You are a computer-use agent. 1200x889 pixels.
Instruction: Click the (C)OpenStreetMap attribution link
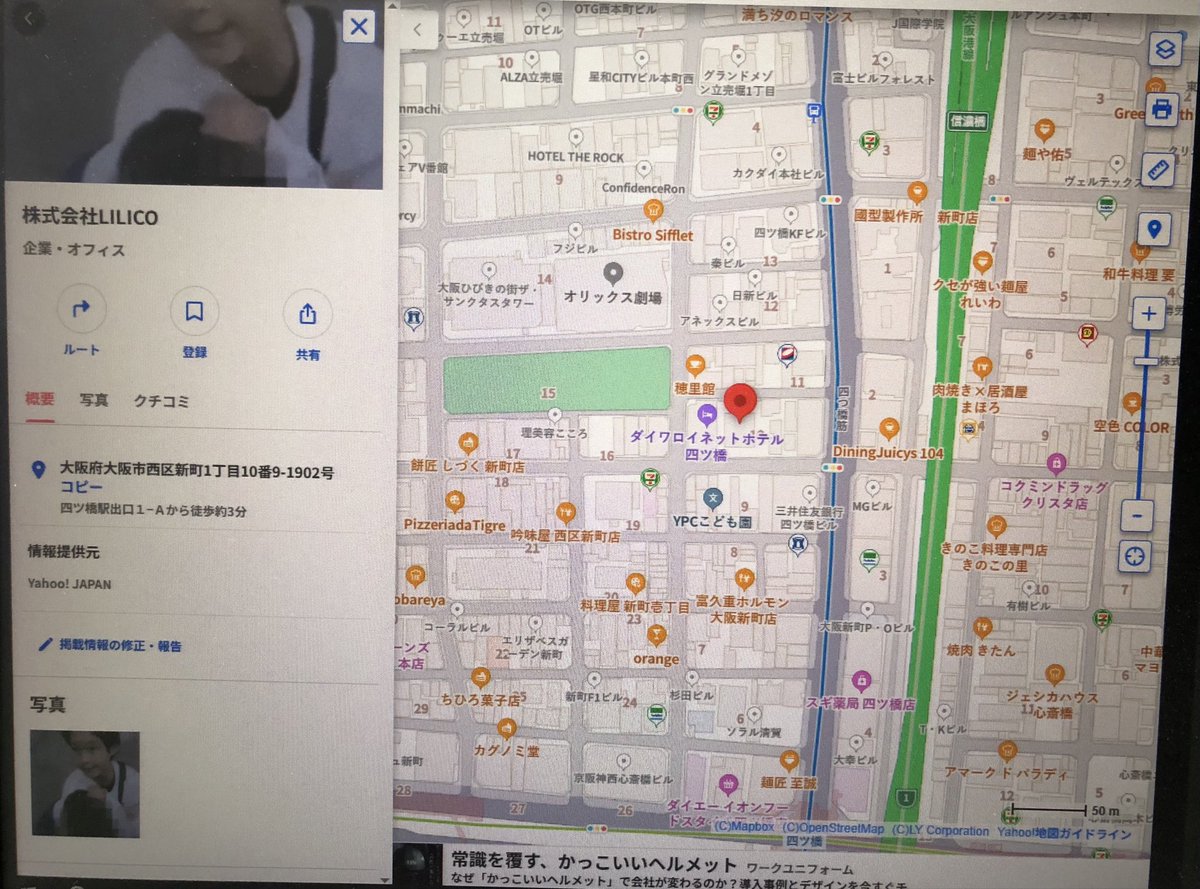point(833,829)
